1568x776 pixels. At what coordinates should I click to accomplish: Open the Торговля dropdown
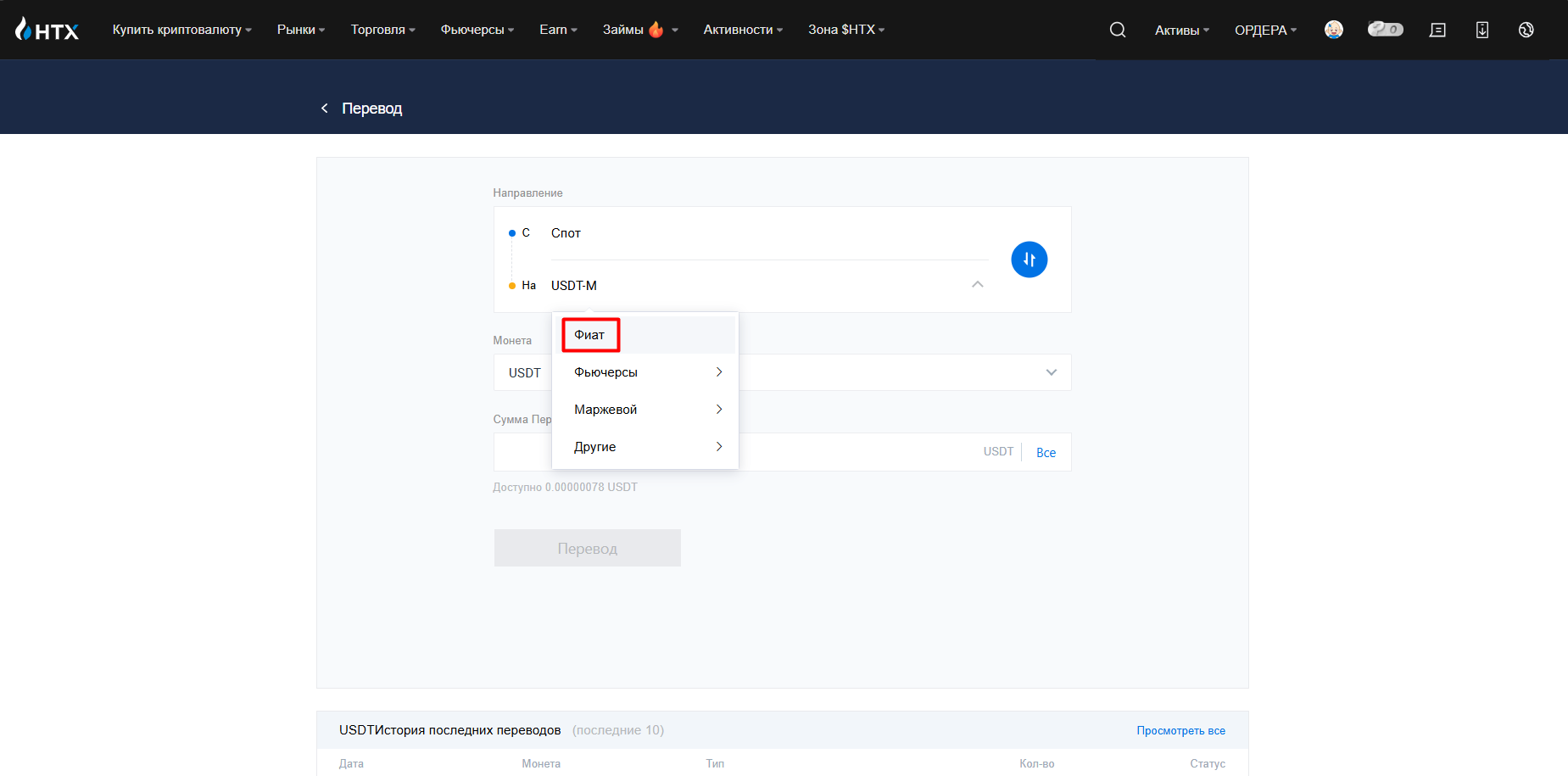point(383,30)
